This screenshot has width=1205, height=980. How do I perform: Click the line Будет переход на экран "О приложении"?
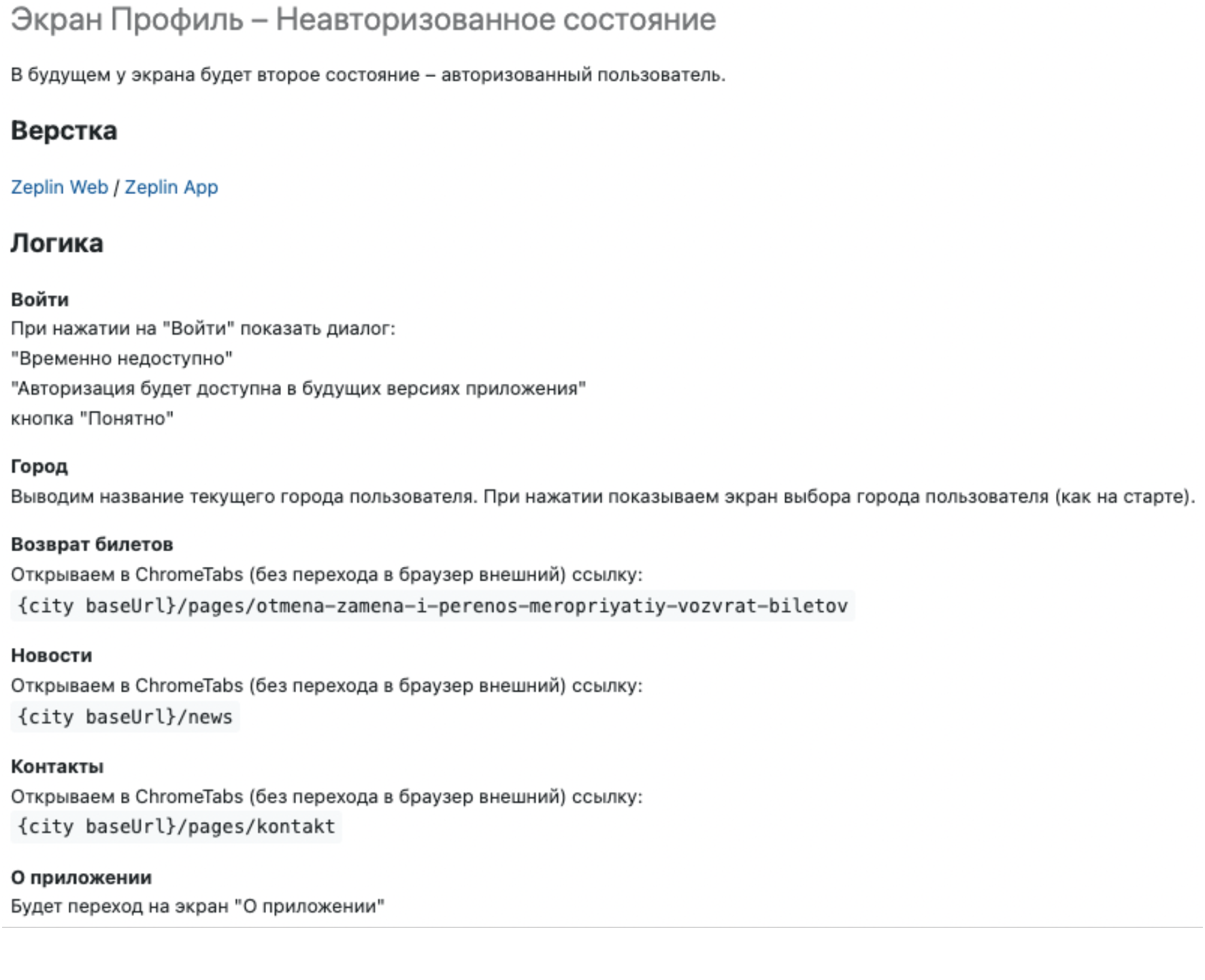click(197, 906)
